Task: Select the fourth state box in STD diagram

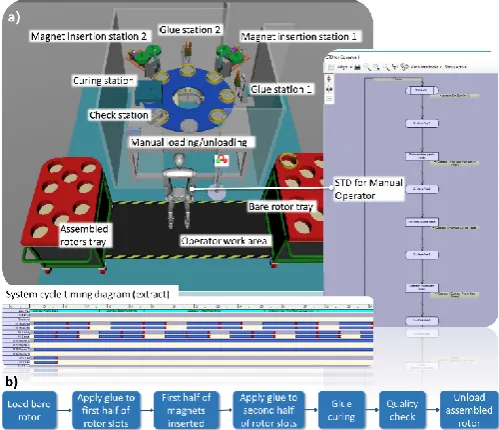Action: click(422, 189)
